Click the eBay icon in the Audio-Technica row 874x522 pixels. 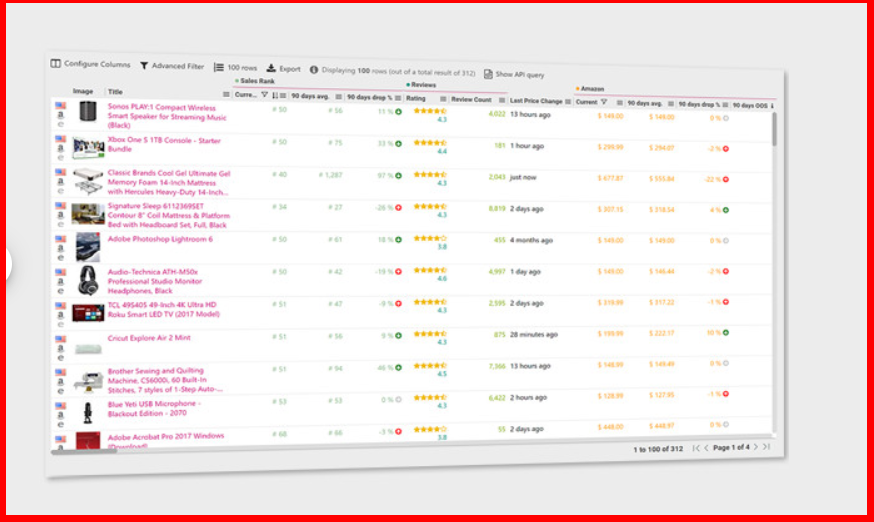[x=60, y=291]
